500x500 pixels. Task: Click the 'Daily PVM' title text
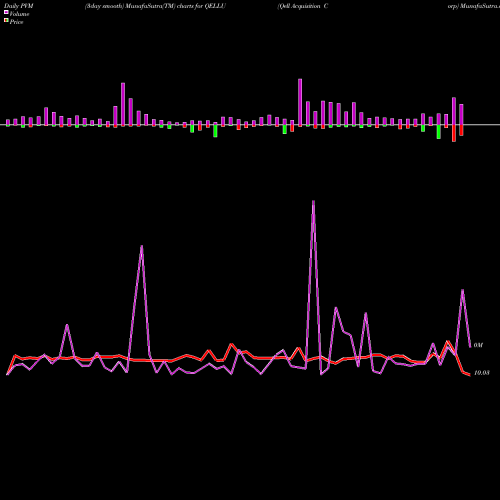pos(19,6)
